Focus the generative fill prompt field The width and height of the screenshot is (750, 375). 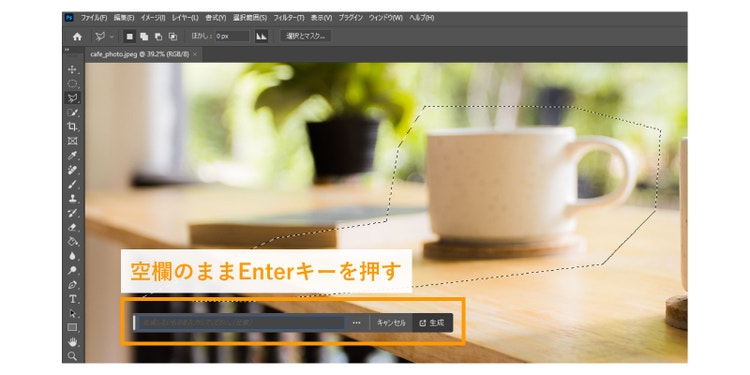point(241,323)
